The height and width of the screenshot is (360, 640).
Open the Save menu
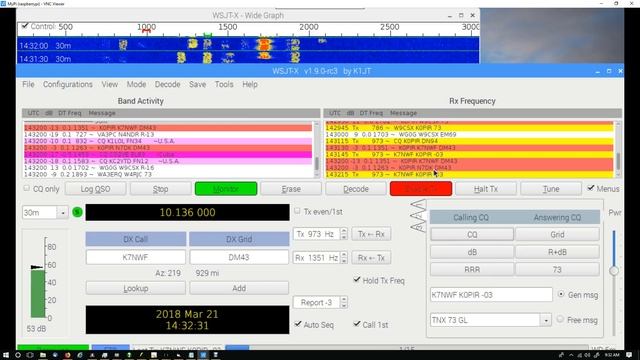[x=197, y=84]
